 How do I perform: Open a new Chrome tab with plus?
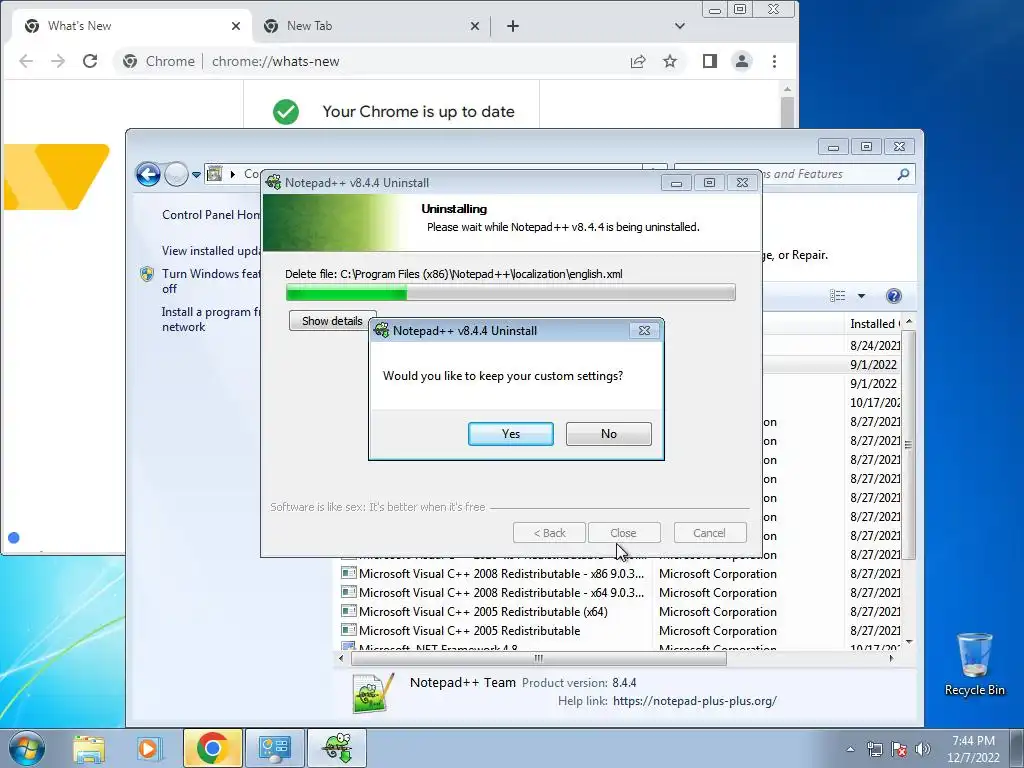click(513, 26)
